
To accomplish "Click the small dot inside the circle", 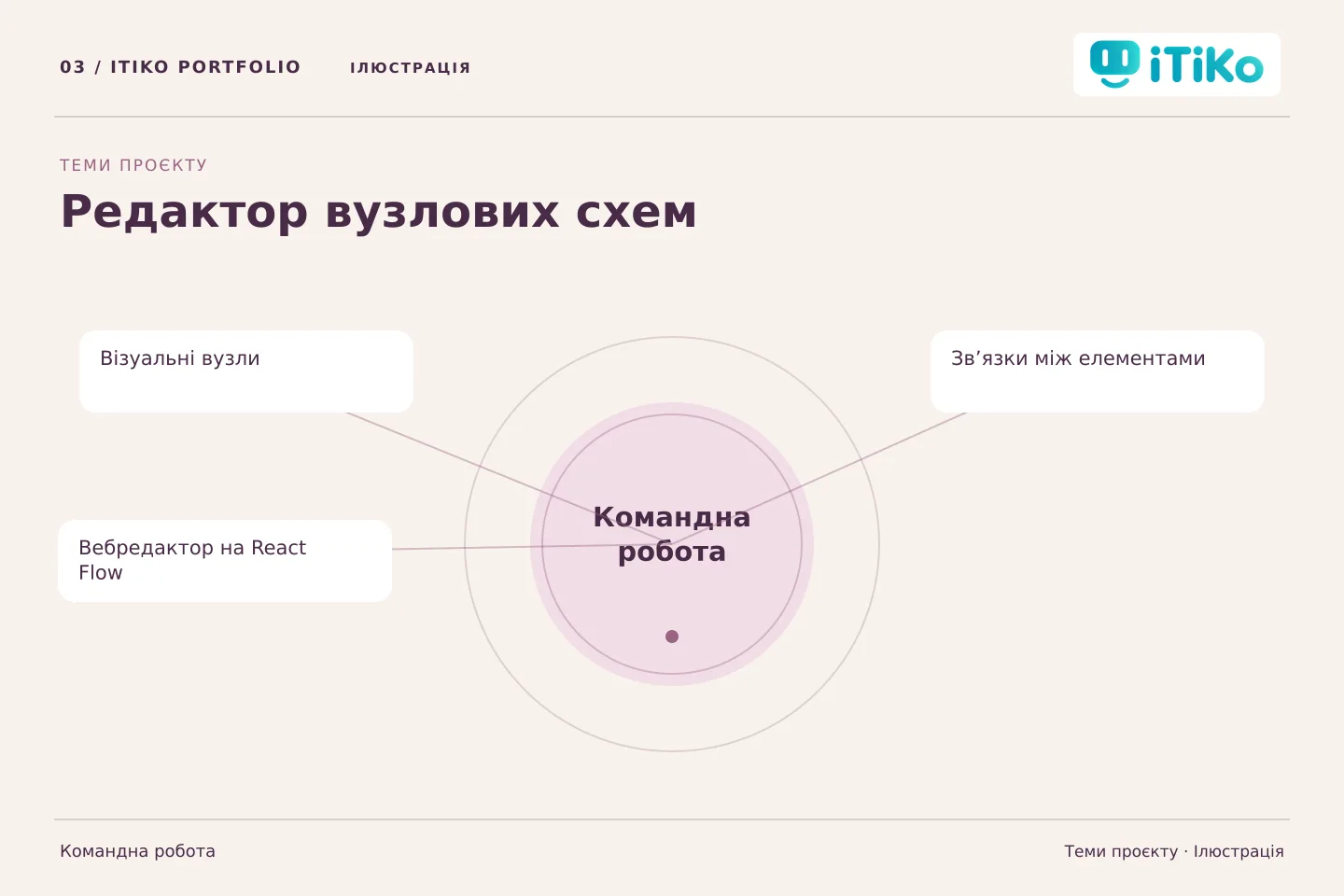I will (672, 637).
